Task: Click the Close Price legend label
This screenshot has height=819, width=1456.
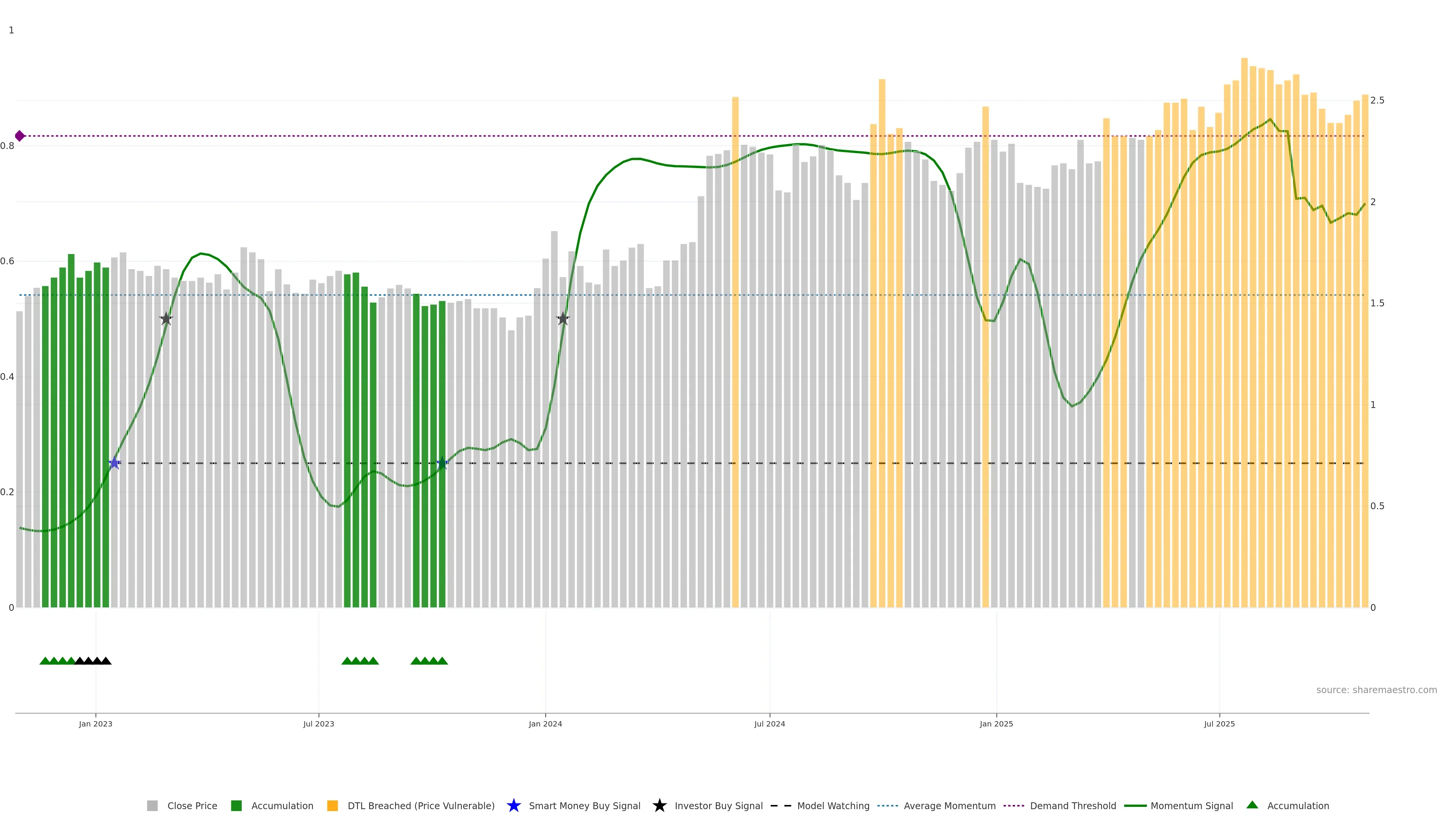Action: pos(192,806)
